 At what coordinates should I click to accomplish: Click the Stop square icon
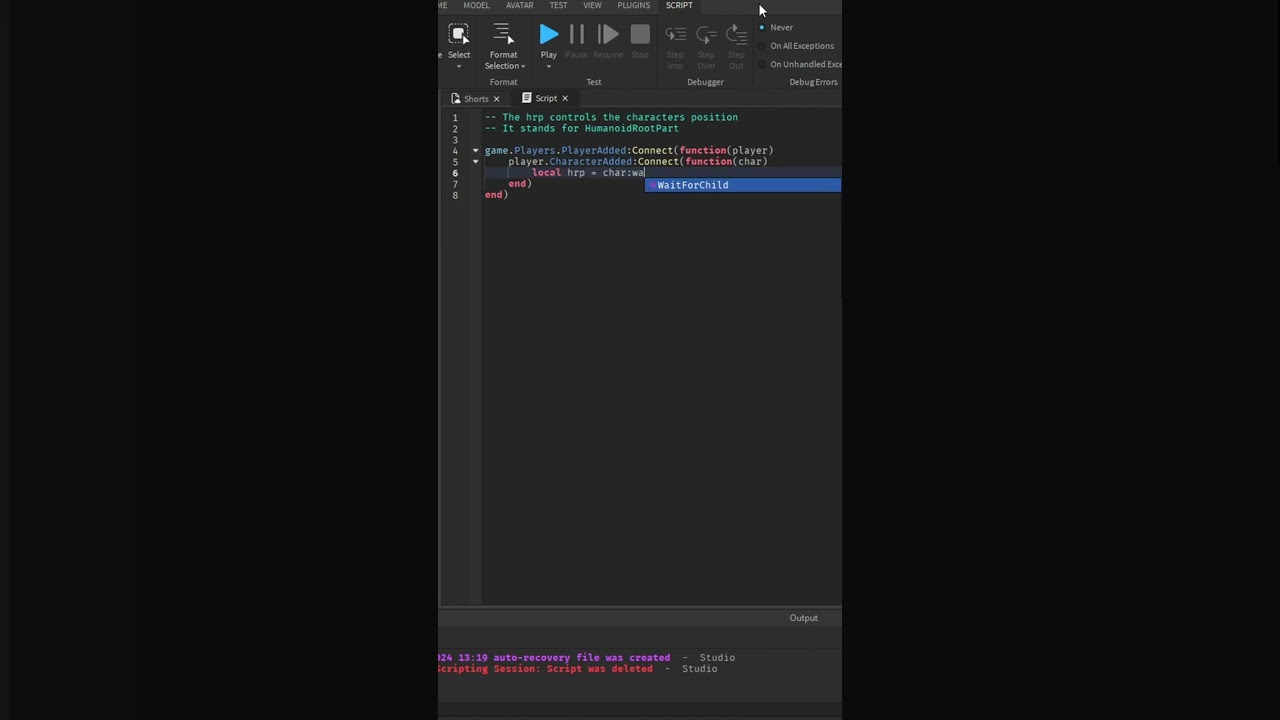[x=640, y=35]
